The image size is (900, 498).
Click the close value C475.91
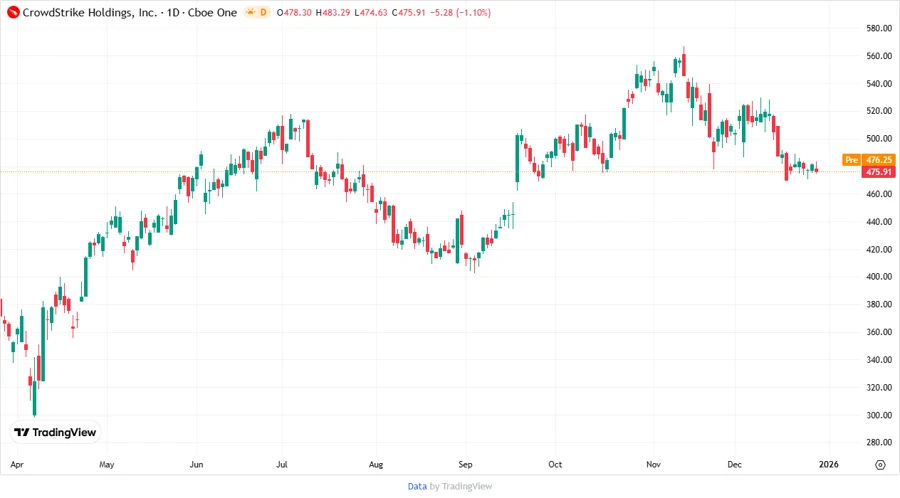click(409, 12)
